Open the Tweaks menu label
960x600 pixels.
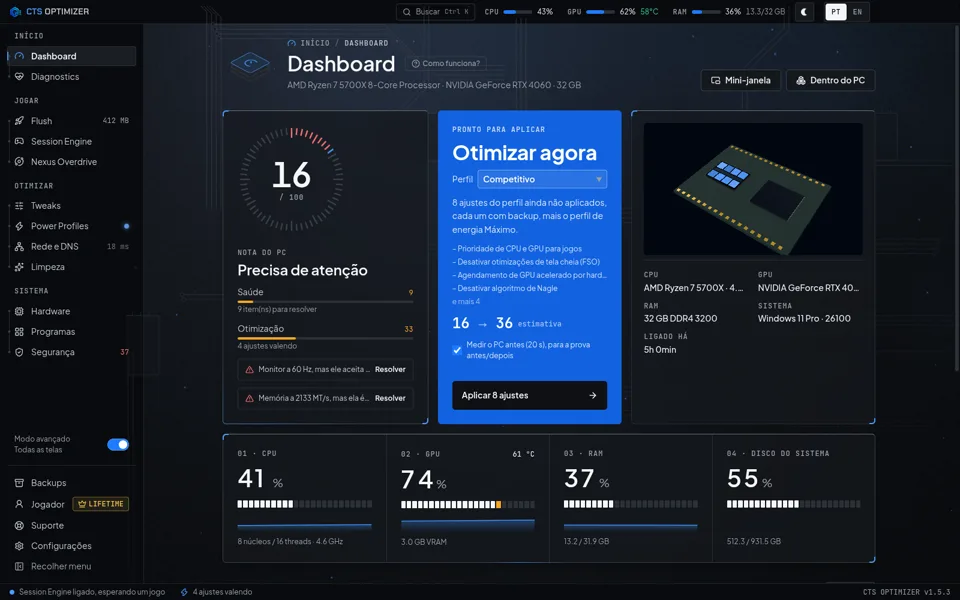pos(46,206)
